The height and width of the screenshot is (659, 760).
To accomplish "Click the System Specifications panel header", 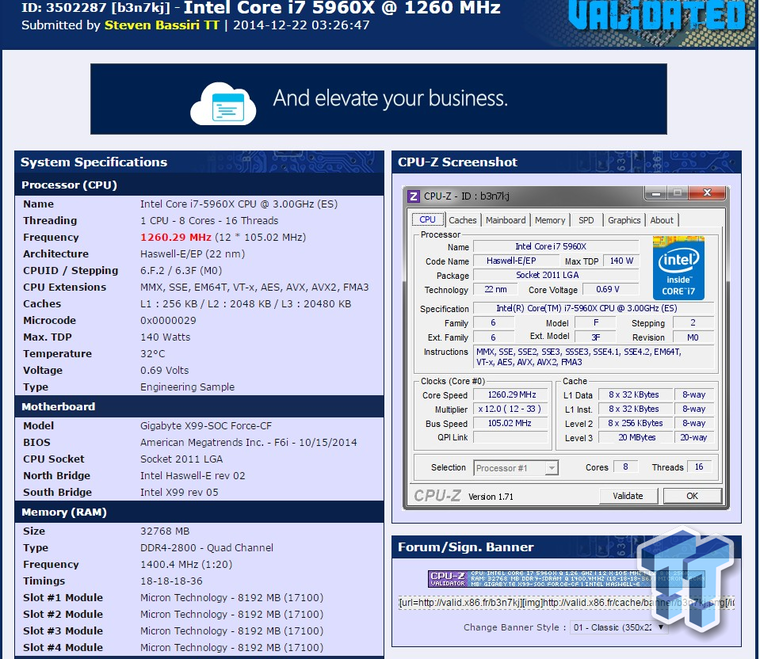I will 199,162.
